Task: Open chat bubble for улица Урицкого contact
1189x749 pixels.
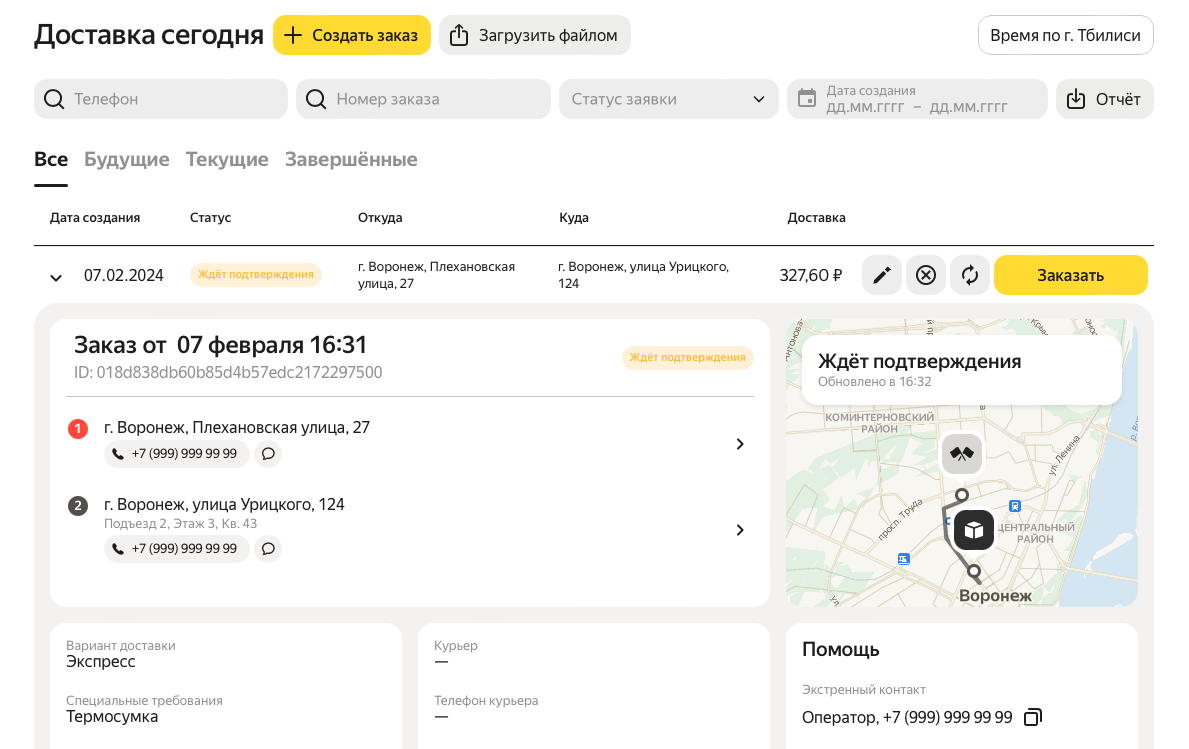Action: 268,549
